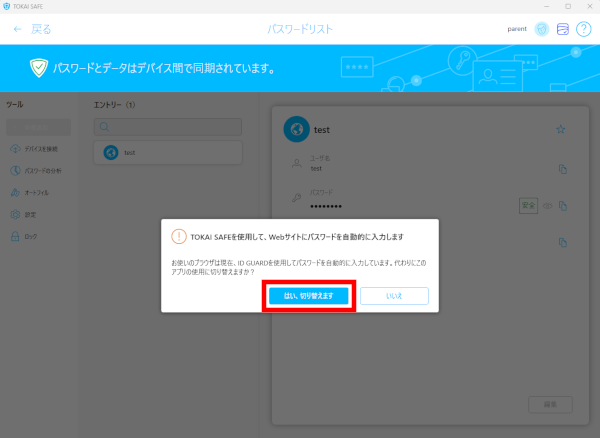Click the padlock lock icon
The width and height of the screenshot is (600, 438).
coord(15,236)
